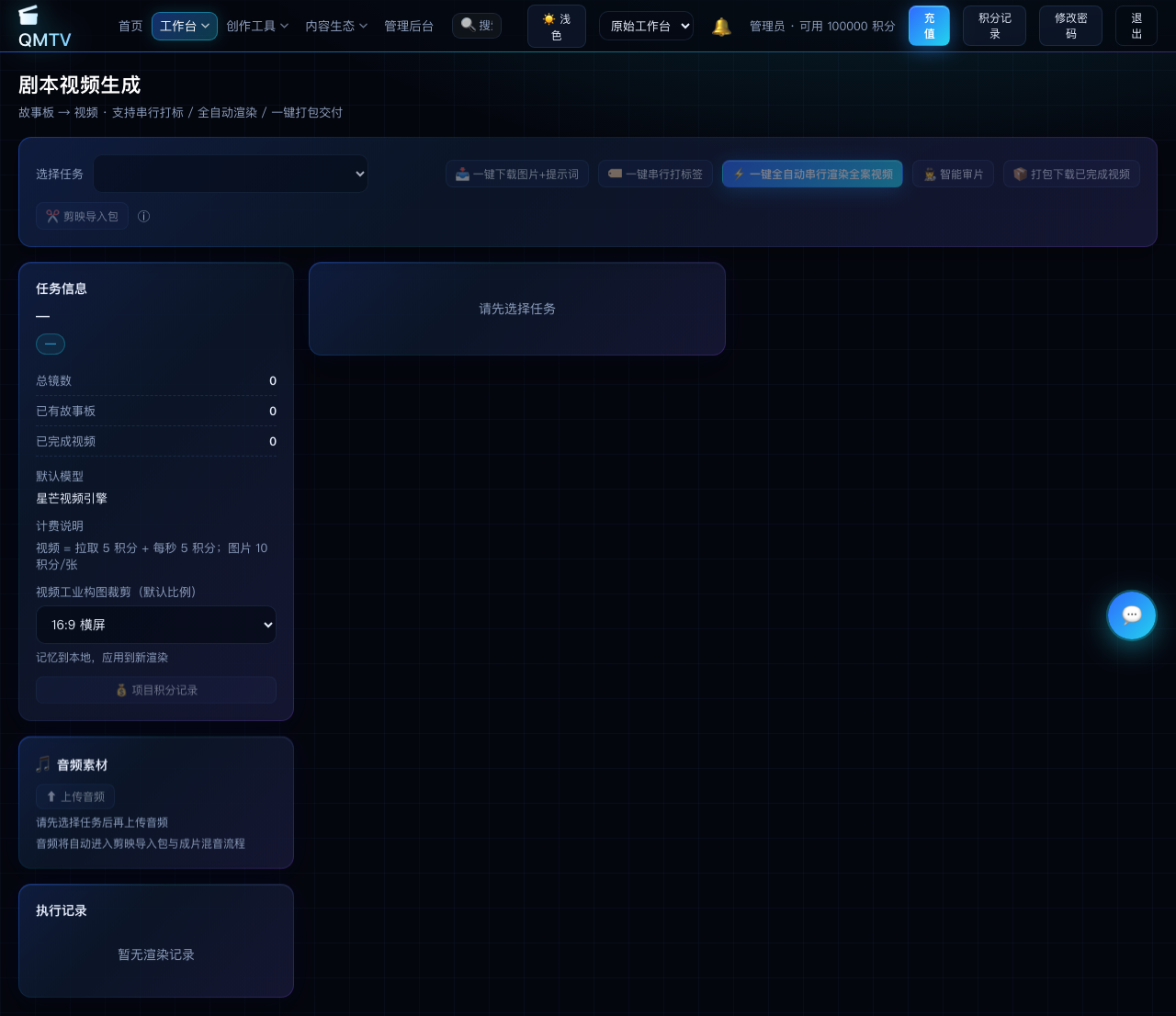
Task: Click the 总镜数 row label
Action: click(x=53, y=380)
